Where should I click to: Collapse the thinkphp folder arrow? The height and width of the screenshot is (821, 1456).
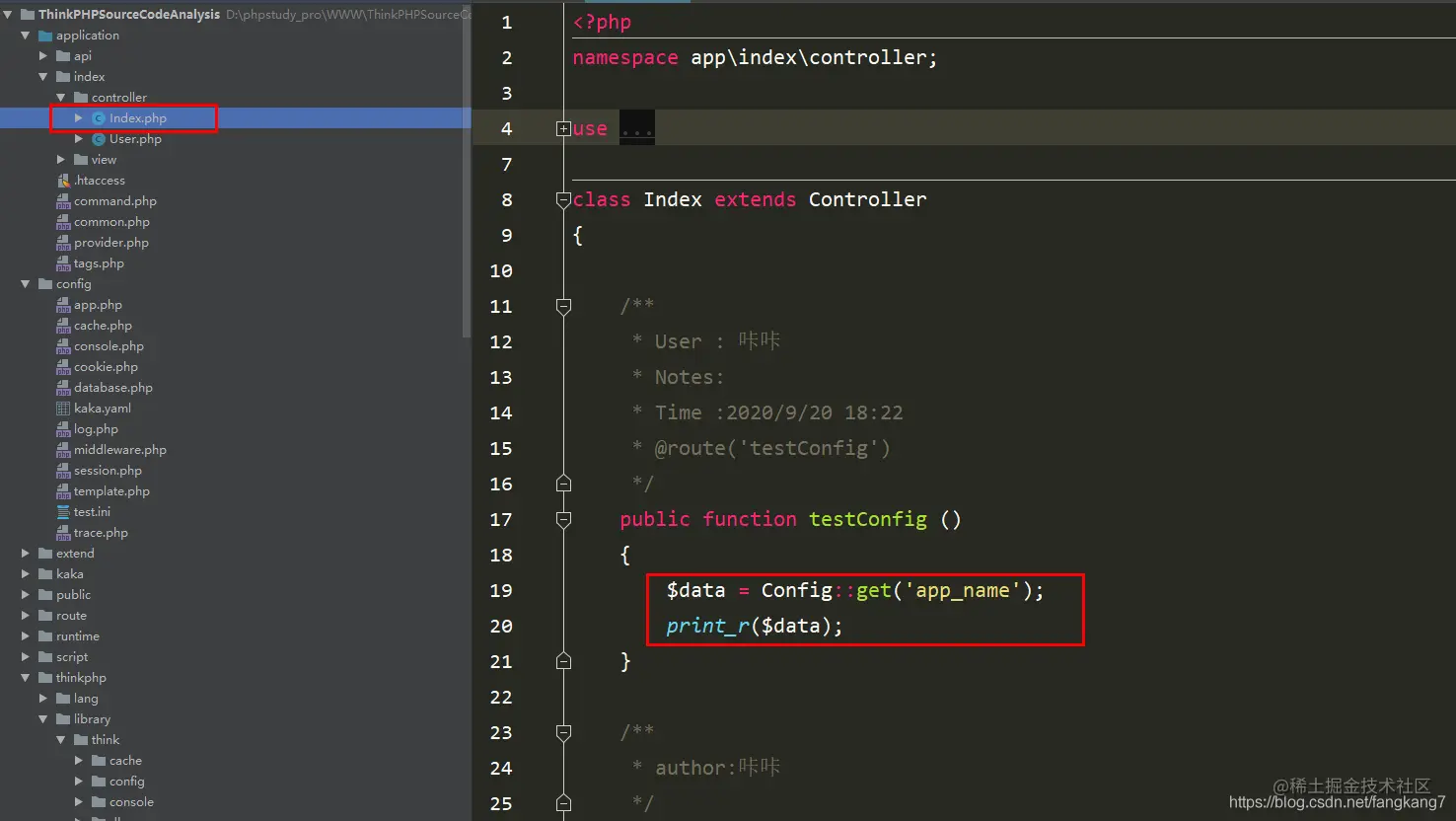click(26, 677)
